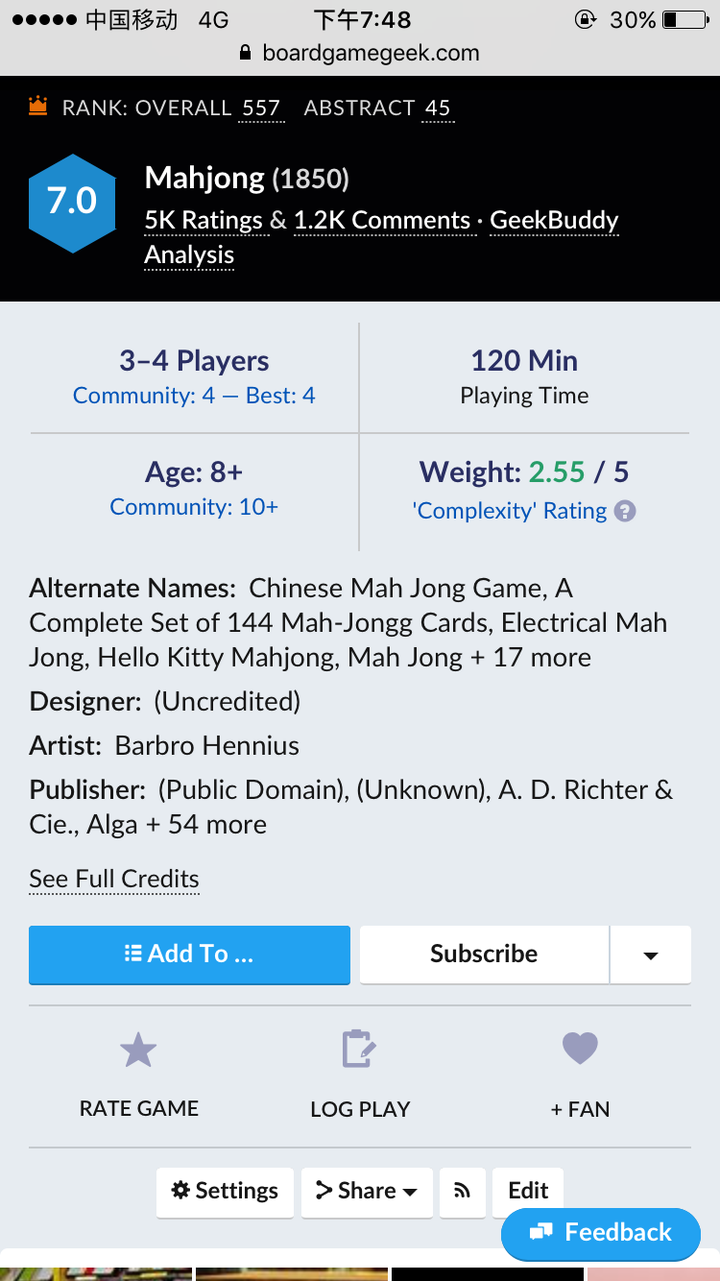Open the Feedback button

coord(600,1233)
